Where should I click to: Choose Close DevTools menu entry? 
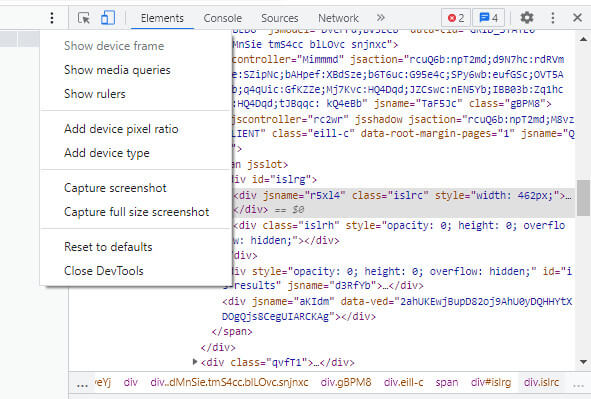[x=136, y=271]
